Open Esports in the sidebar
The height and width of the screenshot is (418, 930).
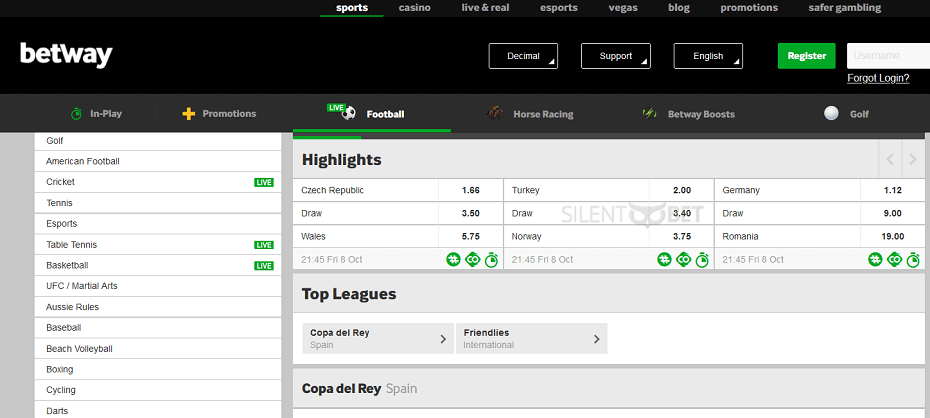point(158,224)
